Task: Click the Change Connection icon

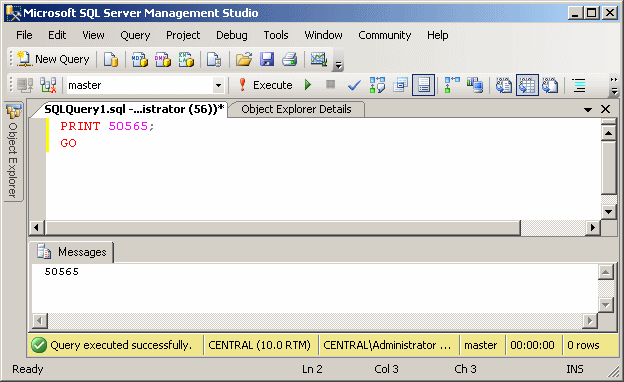Action: click(x=48, y=85)
